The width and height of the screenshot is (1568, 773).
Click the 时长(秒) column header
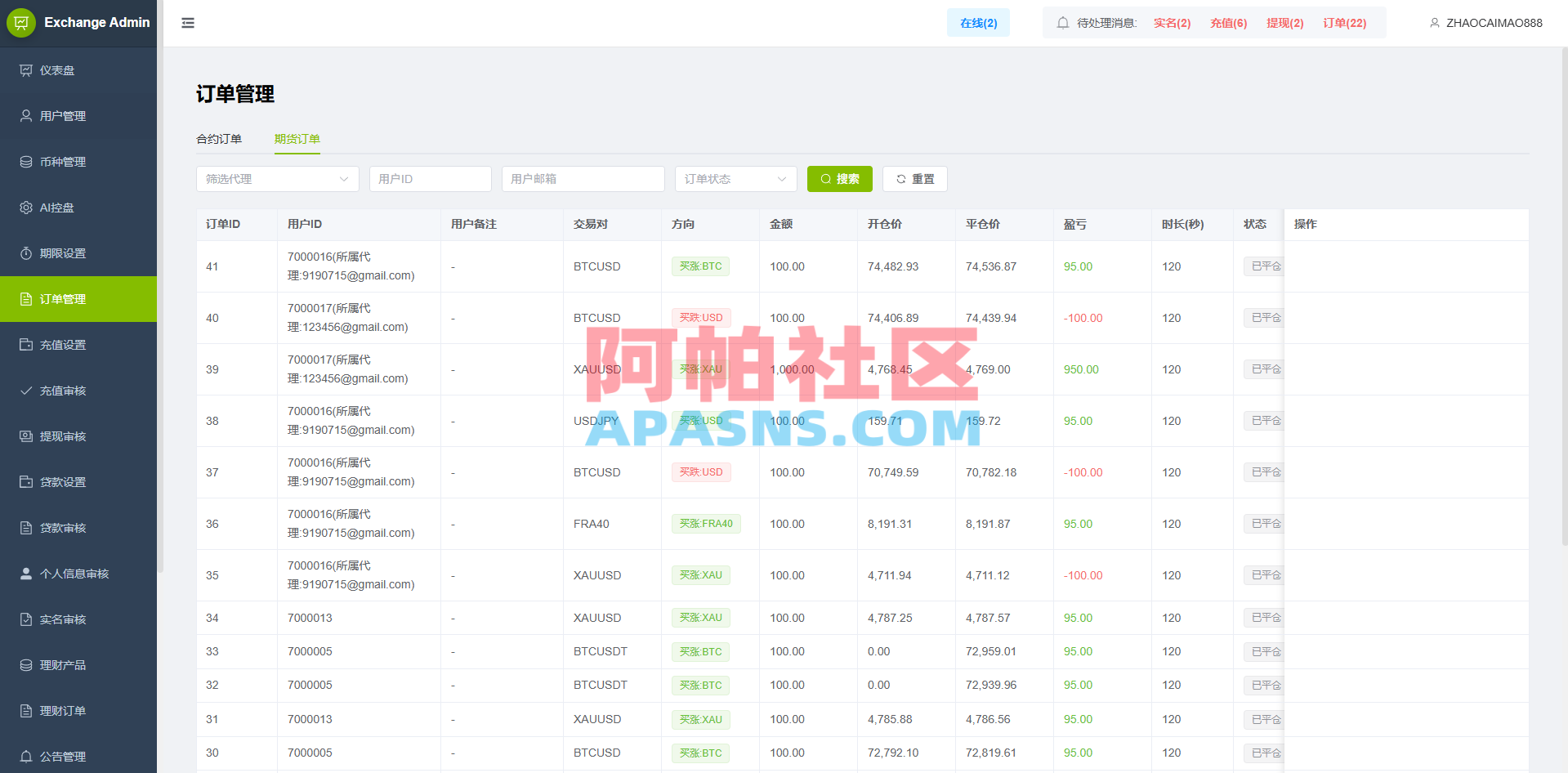pos(1182,224)
